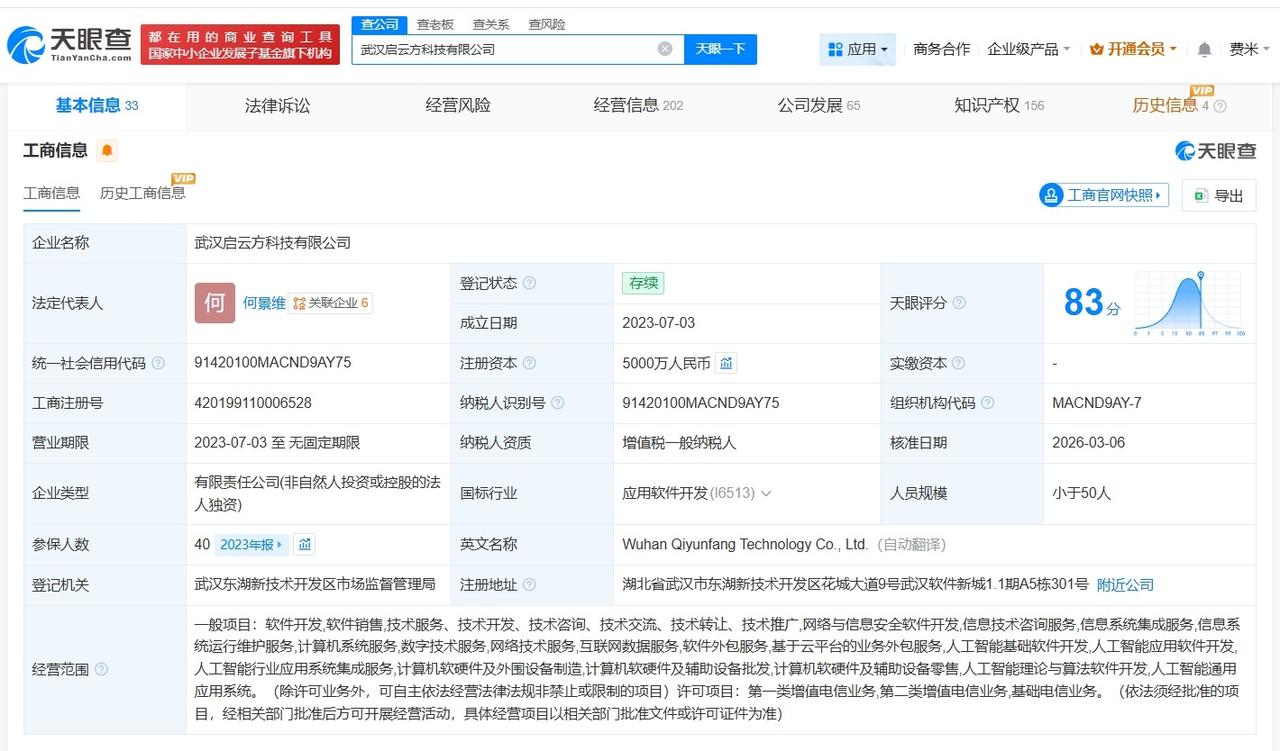1280x751 pixels.
Task: Click the 何 legal representative avatar
Action: (214, 303)
